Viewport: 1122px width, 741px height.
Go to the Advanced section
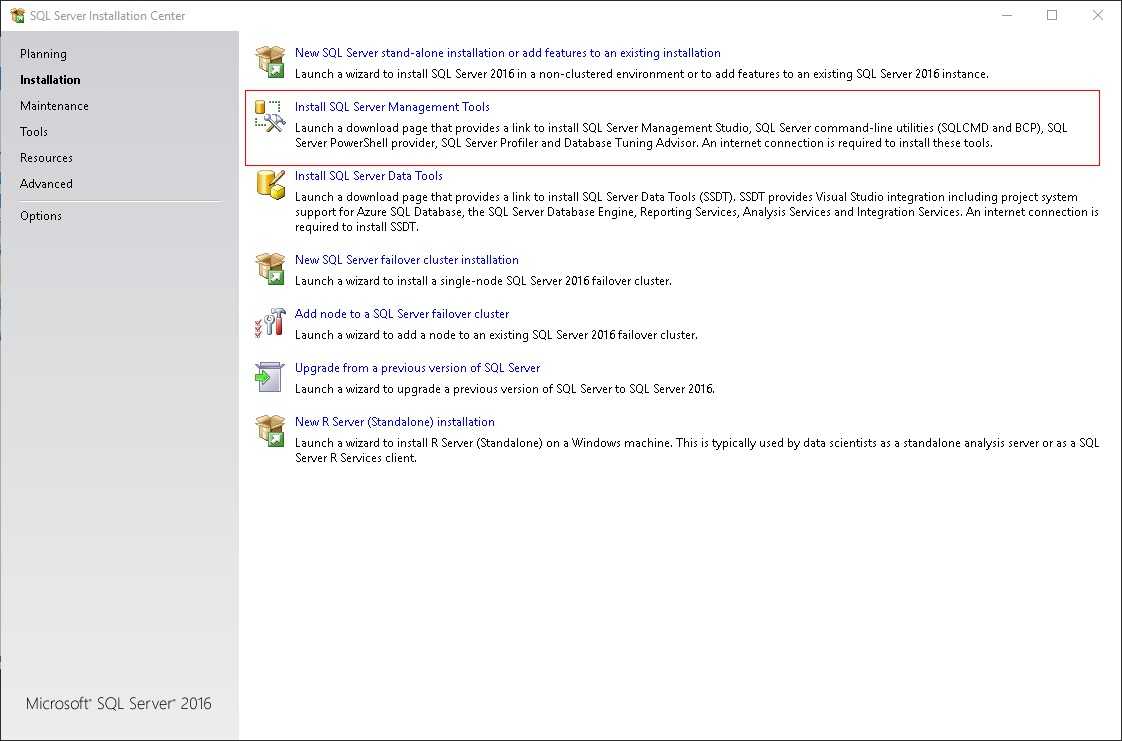[x=46, y=184]
